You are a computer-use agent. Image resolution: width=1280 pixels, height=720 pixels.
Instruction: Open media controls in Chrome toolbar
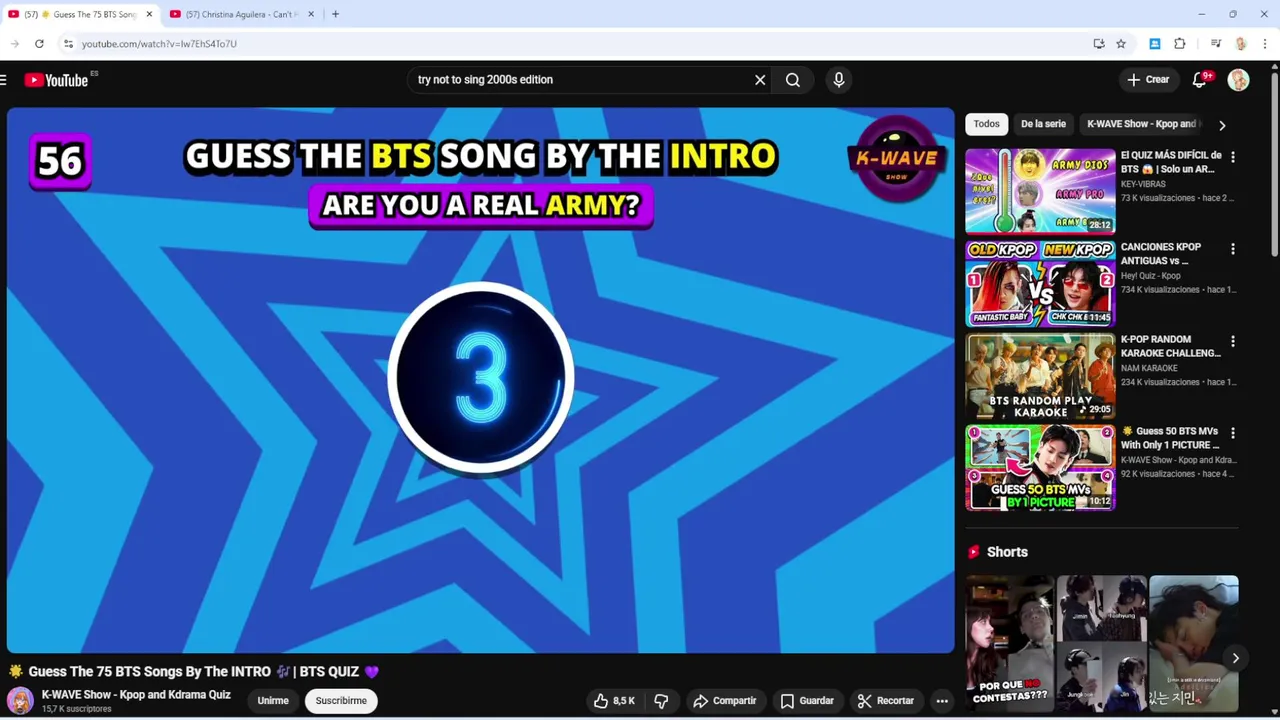1216,44
